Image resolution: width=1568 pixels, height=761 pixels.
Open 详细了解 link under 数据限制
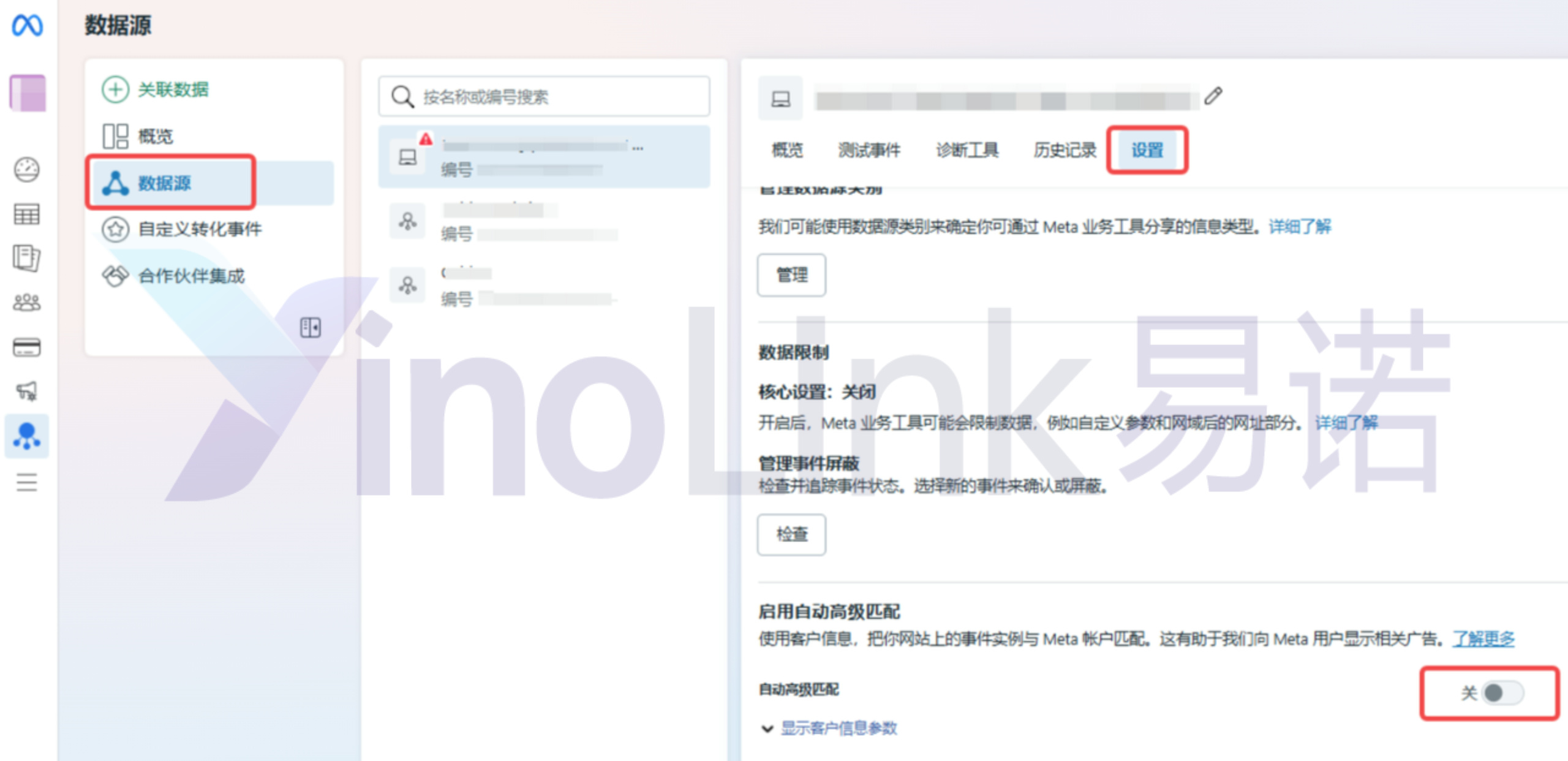tap(1346, 422)
